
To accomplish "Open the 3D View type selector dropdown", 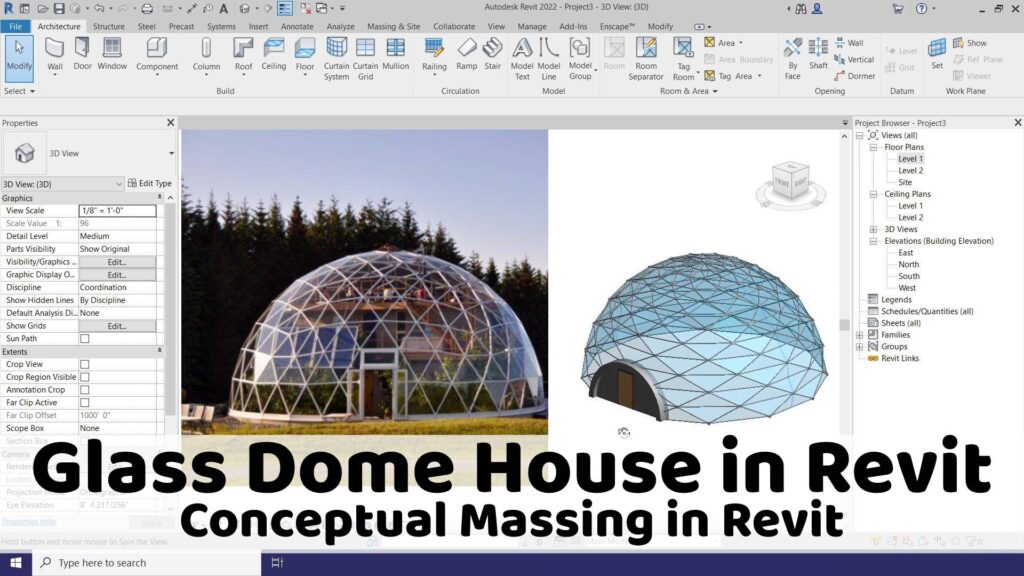I will (x=171, y=153).
